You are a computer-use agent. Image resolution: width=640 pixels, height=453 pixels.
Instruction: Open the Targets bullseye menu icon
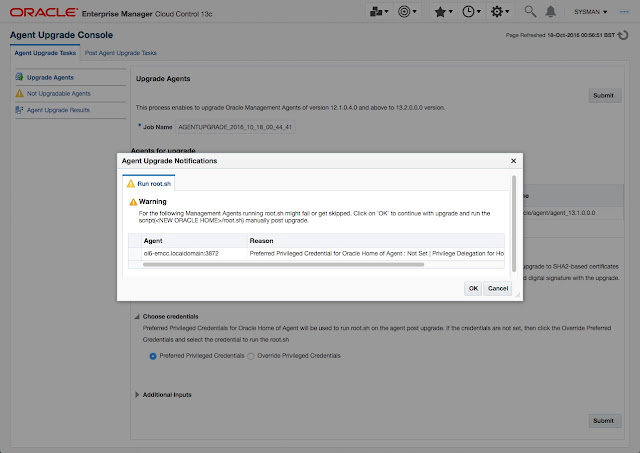(x=407, y=12)
